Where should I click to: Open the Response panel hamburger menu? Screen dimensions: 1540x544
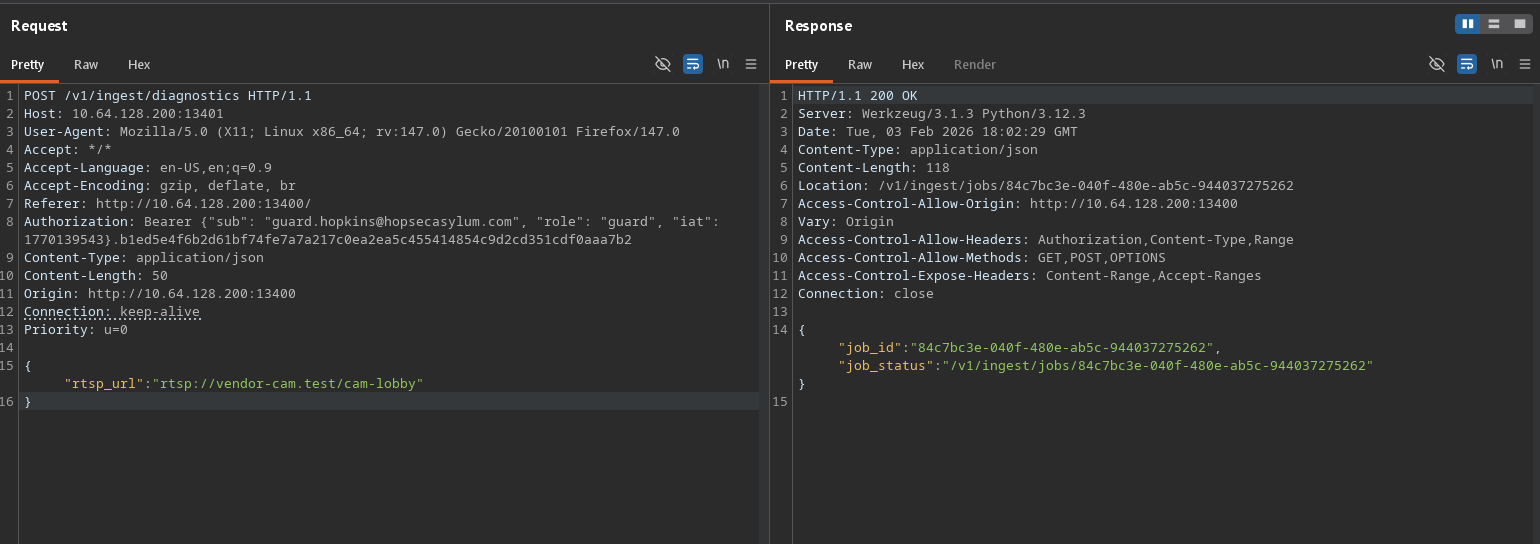click(1525, 64)
